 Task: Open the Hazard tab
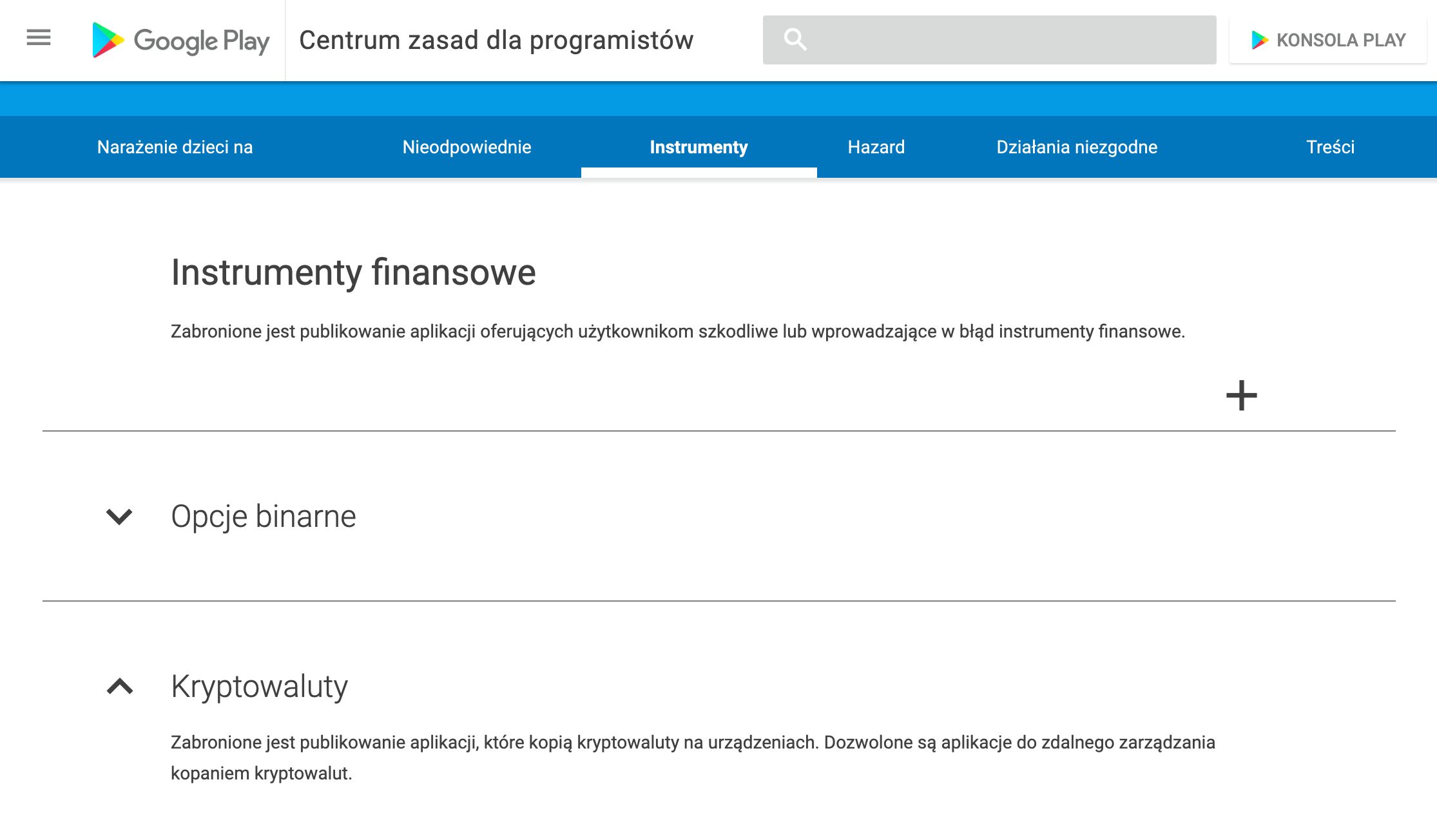[876, 147]
